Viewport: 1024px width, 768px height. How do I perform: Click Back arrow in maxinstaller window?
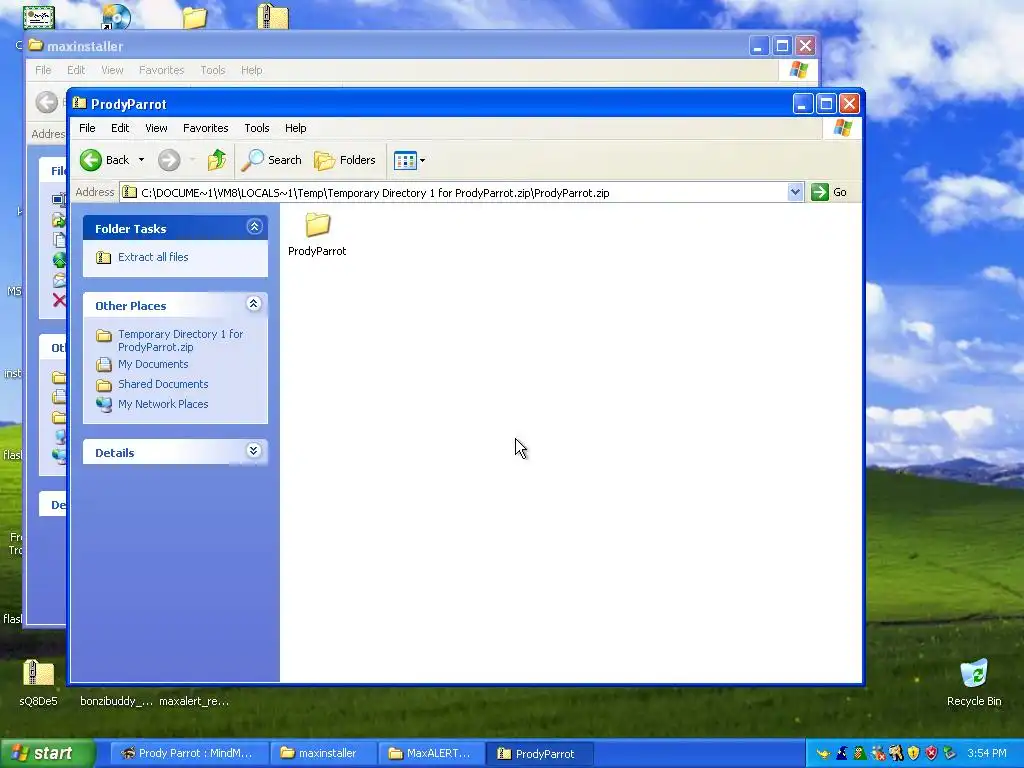coord(46,102)
